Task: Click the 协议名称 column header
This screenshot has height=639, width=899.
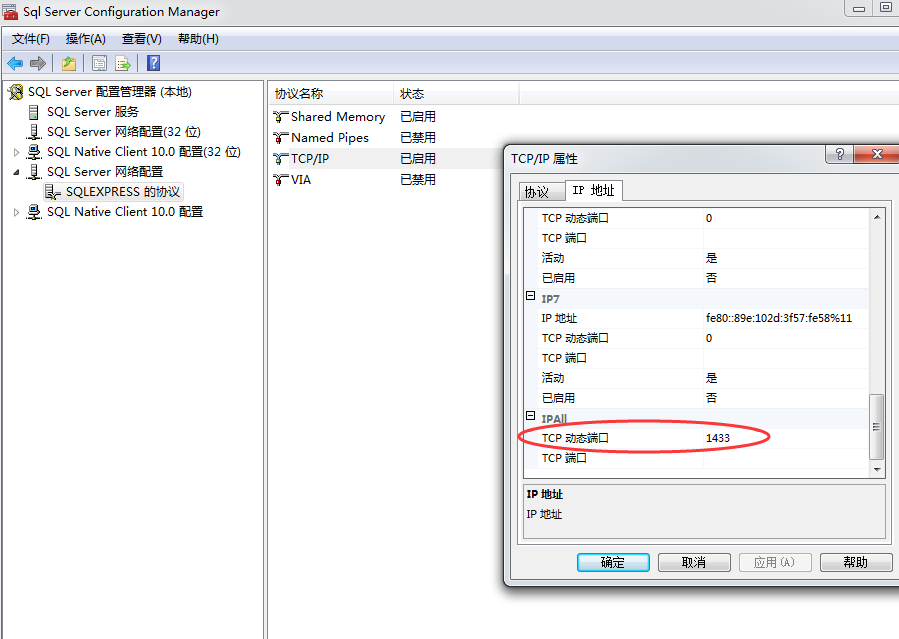Action: coord(331,94)
